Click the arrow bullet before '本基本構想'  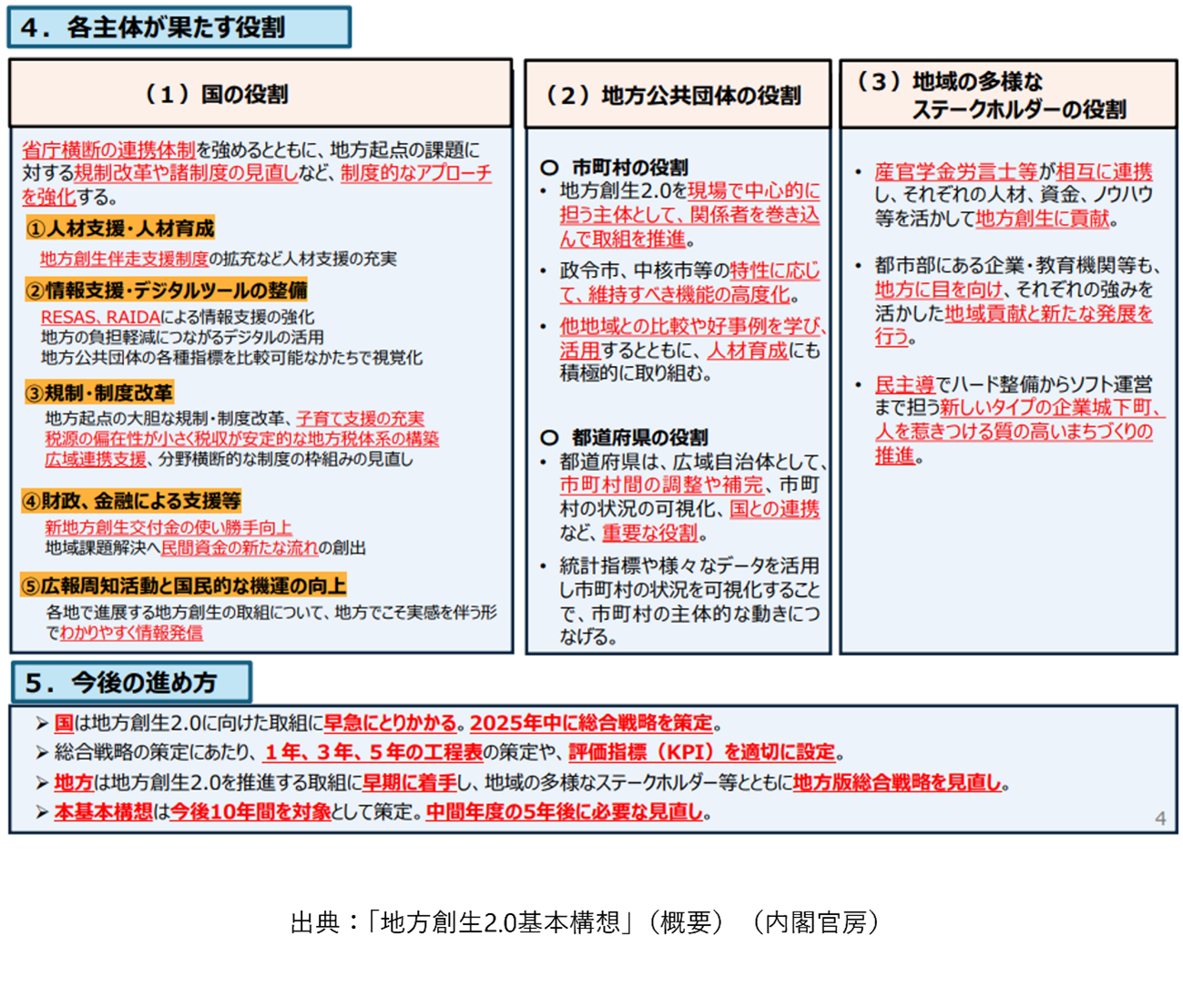tap(42, 811)
